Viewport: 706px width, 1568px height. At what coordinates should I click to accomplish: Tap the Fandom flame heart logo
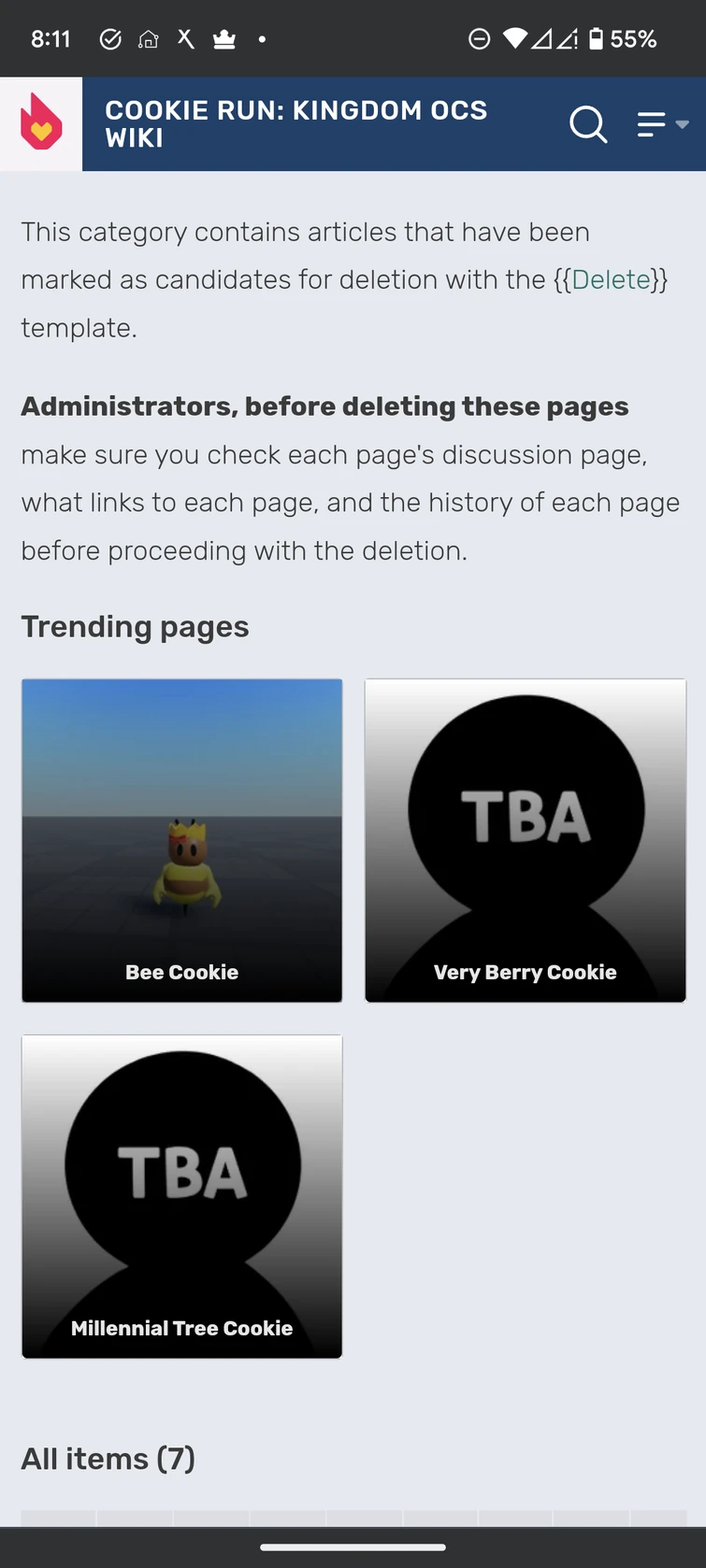(41, 122)
